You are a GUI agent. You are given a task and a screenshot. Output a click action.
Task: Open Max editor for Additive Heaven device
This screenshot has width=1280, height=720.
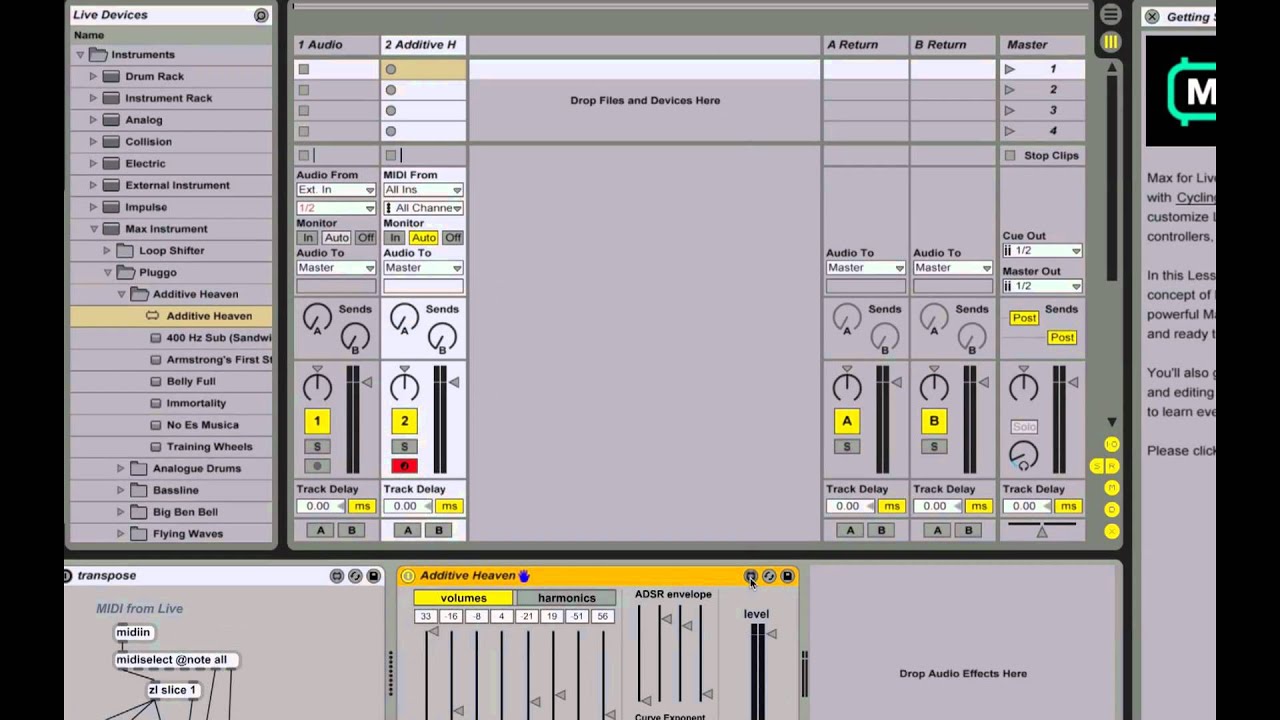751,576
